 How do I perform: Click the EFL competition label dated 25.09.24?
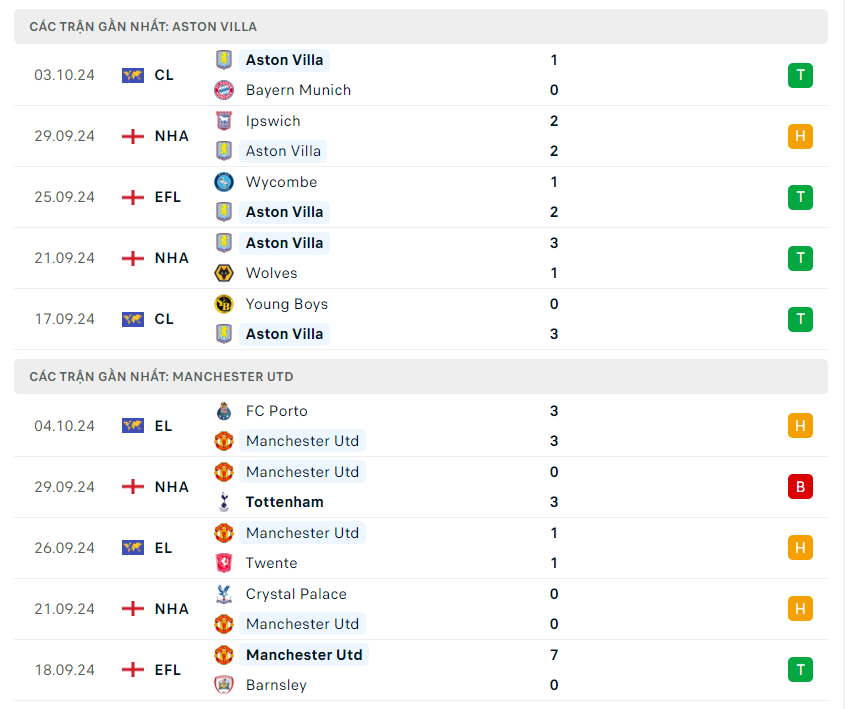click(168, 197)
